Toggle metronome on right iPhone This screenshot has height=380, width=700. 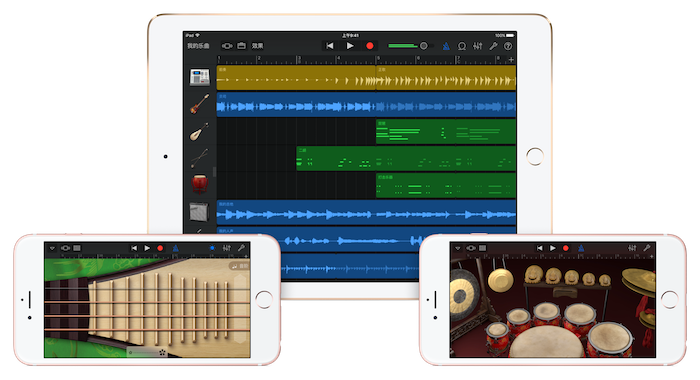(581, 248)
